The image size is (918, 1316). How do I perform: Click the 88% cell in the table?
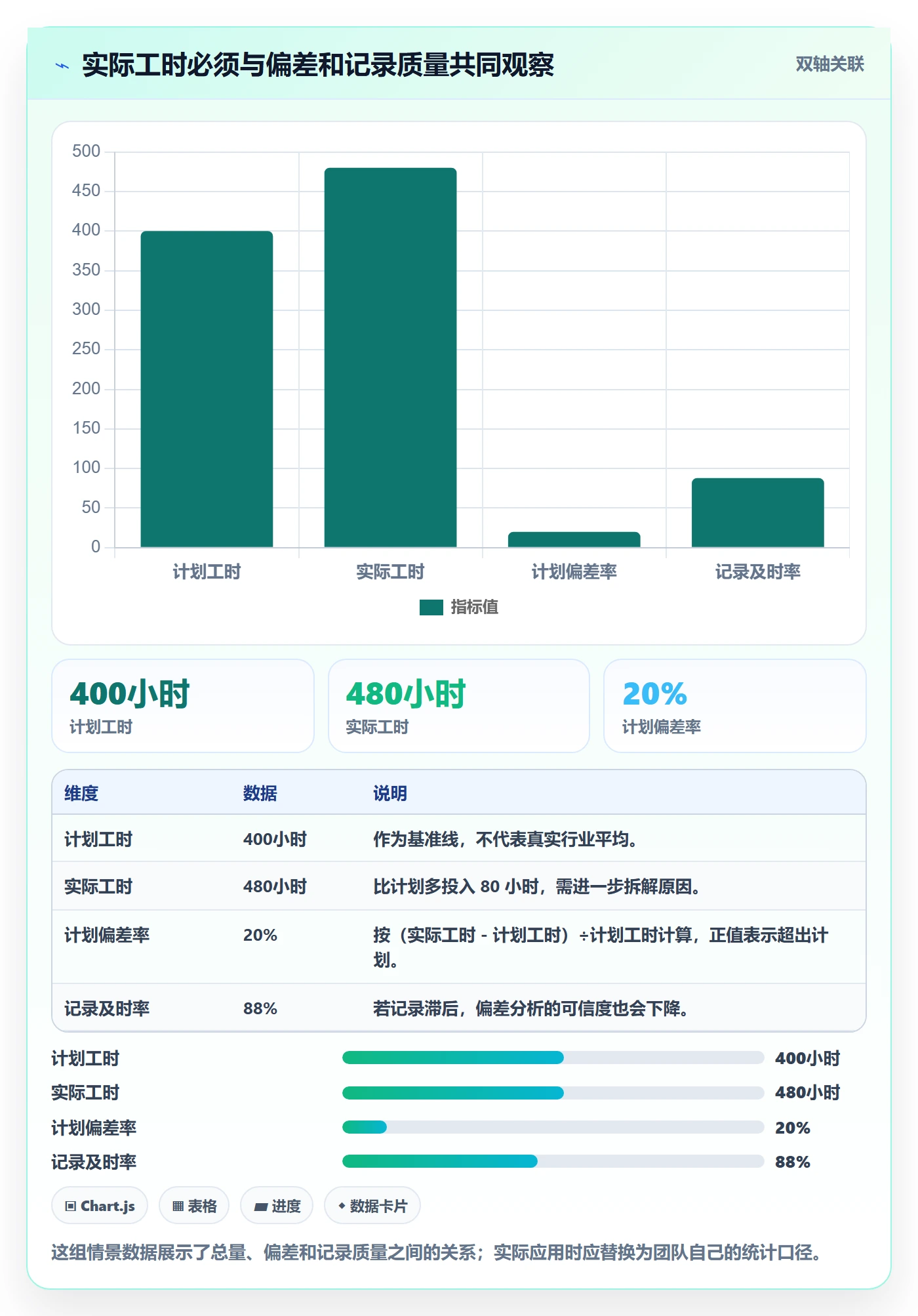pos(260,1008)
